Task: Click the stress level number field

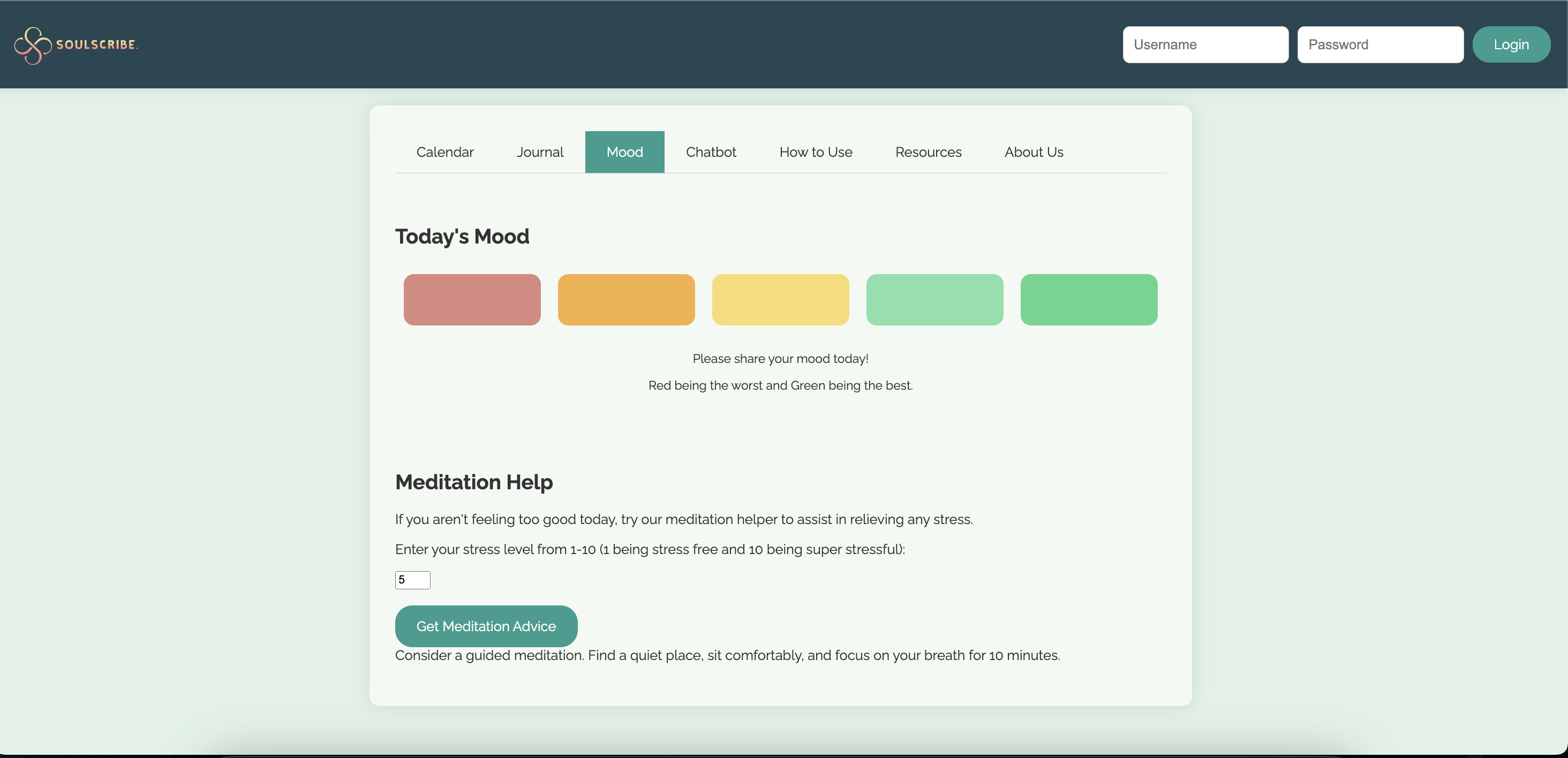Action: coord(412,580)
